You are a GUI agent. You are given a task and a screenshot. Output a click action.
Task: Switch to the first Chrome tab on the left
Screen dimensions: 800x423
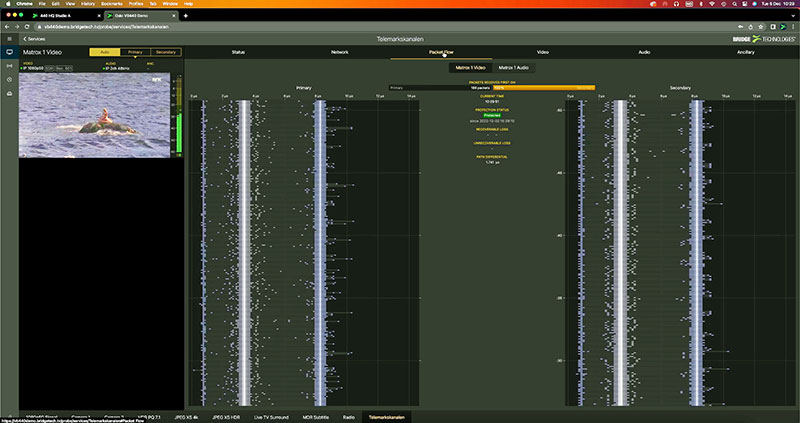coord(65,16)
